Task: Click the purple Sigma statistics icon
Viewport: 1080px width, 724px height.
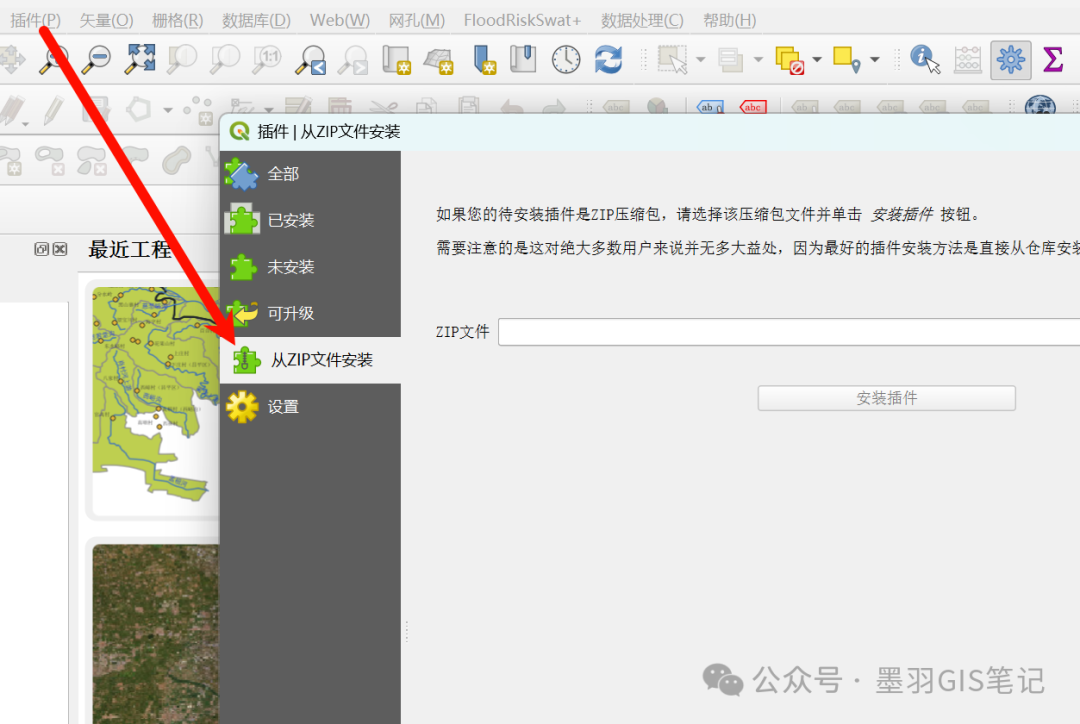Action: click(x=1053, y=60)
